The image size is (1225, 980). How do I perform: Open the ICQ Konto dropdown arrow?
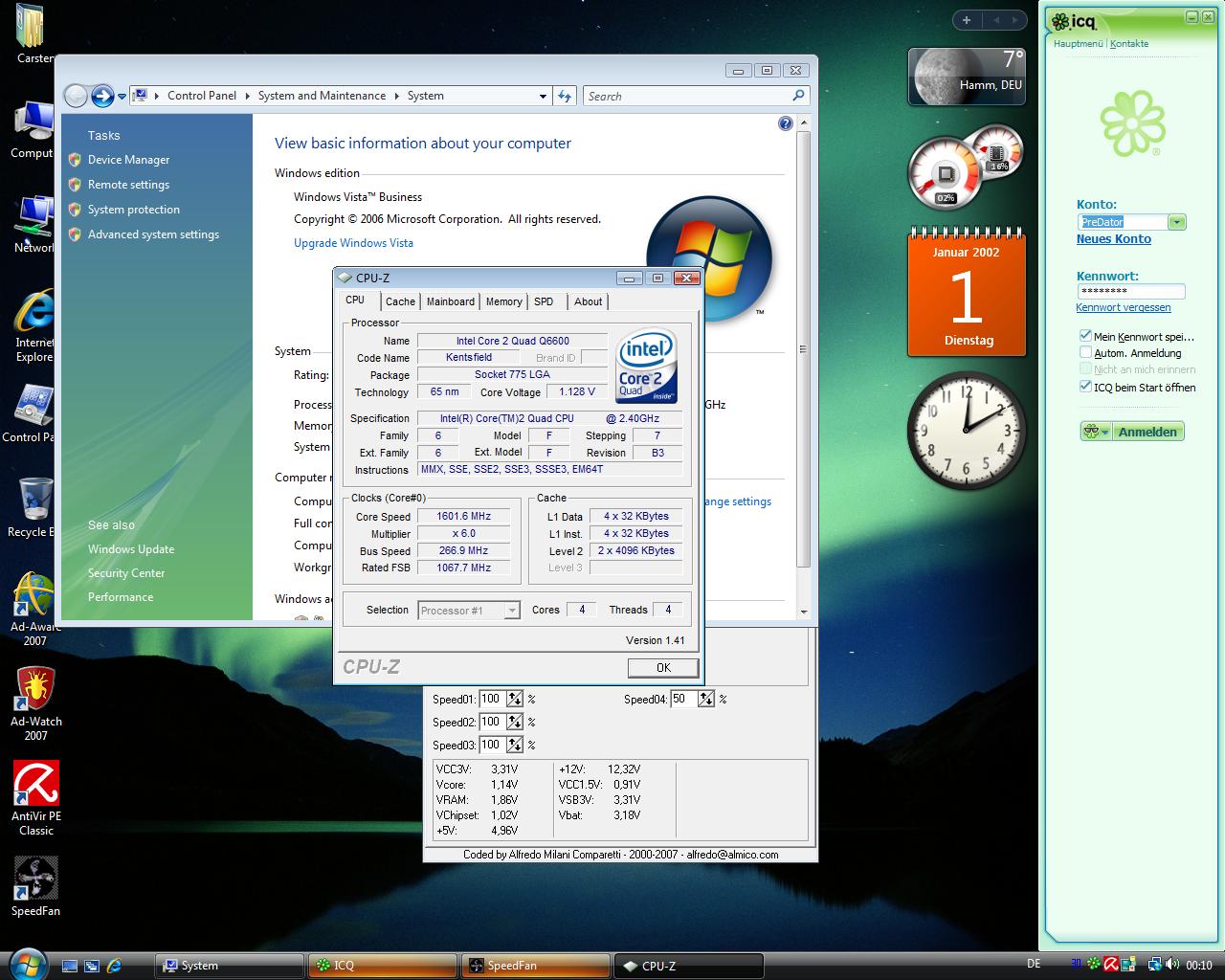tap(1177, 222)
